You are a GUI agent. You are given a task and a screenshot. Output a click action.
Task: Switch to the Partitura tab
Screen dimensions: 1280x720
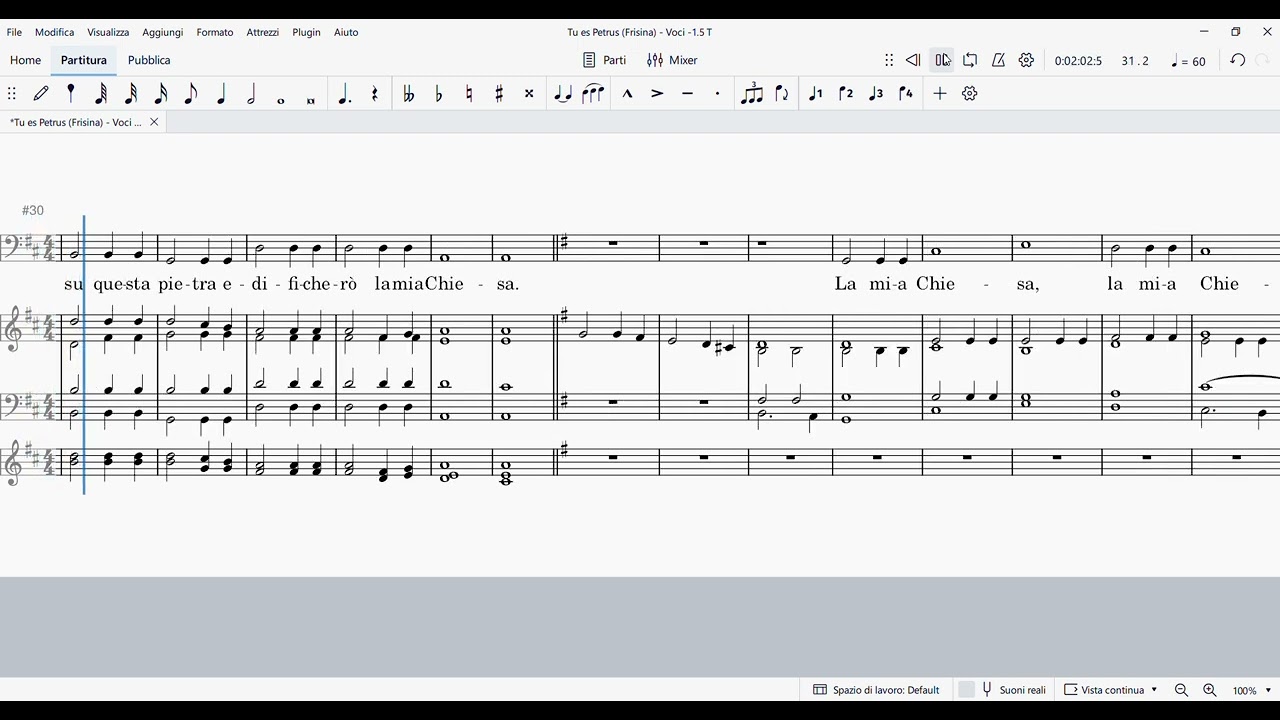[x=84, y=60]
